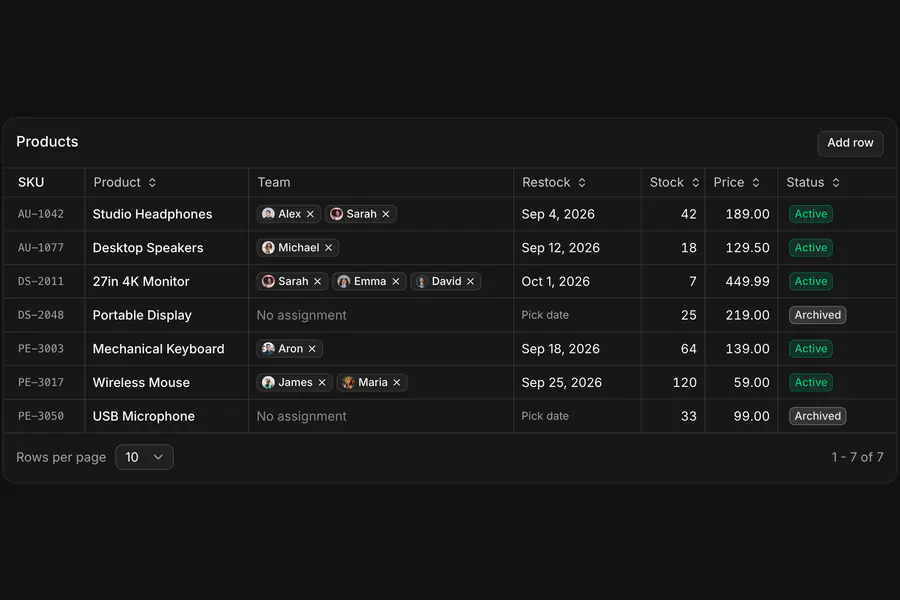Select the Desktop Speakers product name
Image resolution: width=900 pixels, height=600 pixels.
(x=148, y=247)
